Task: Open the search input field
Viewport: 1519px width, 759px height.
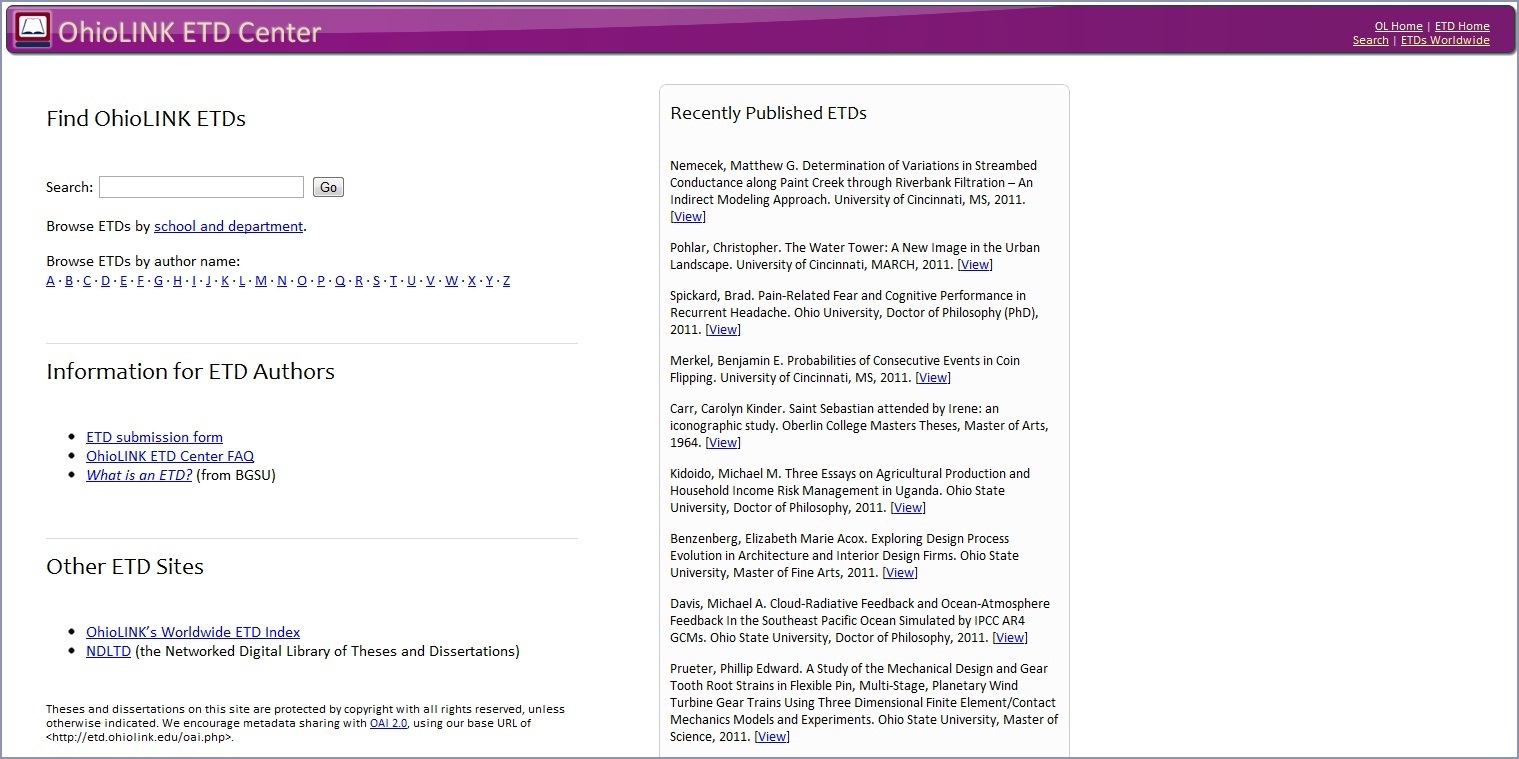Action: pos(200,187)
